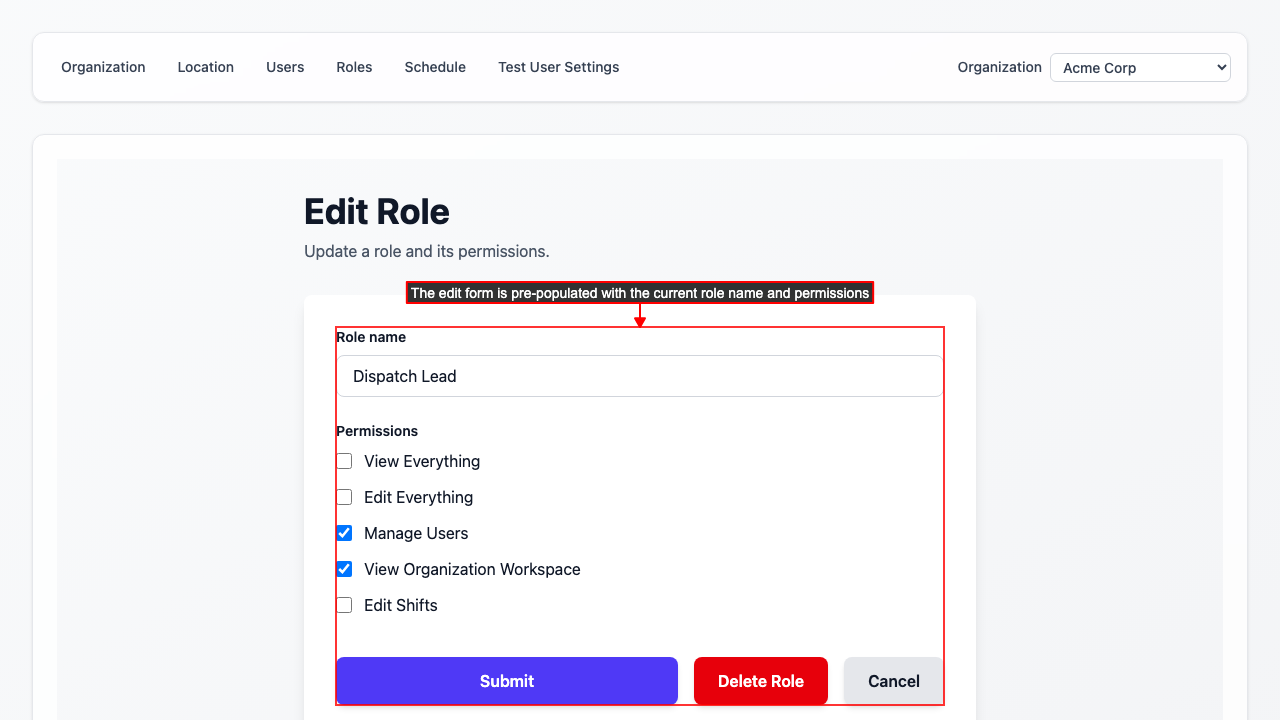Submit the edited role
This screenshot has width=1280, height=720.
pos(506,681)
